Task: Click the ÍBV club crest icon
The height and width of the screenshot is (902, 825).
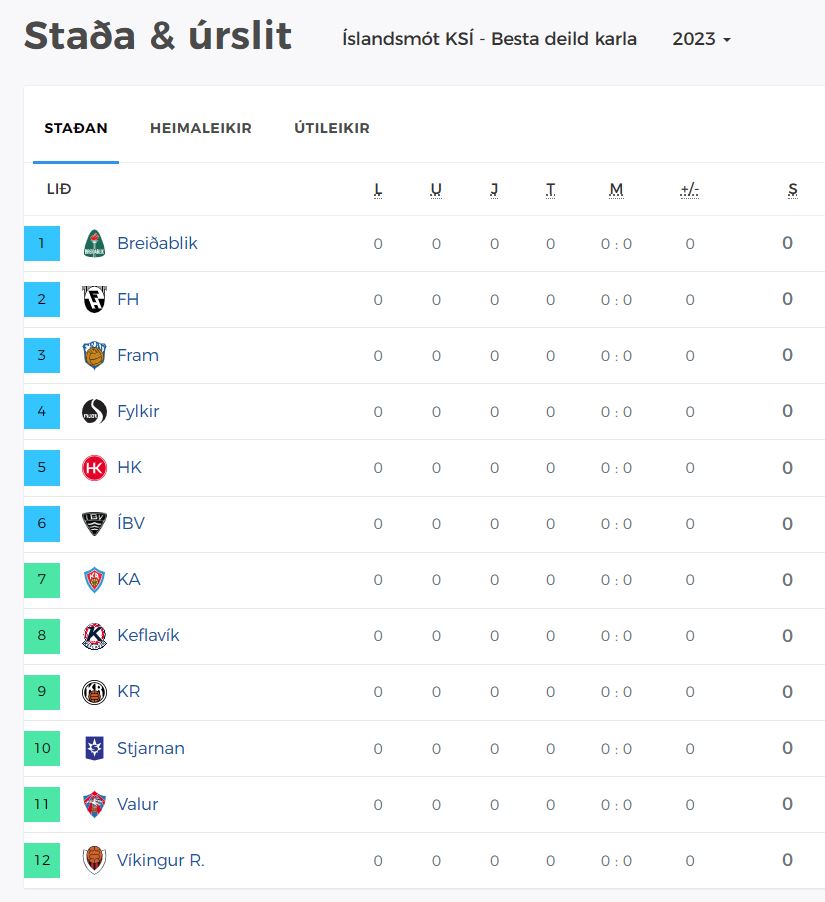Action: (x=94, y=523)
